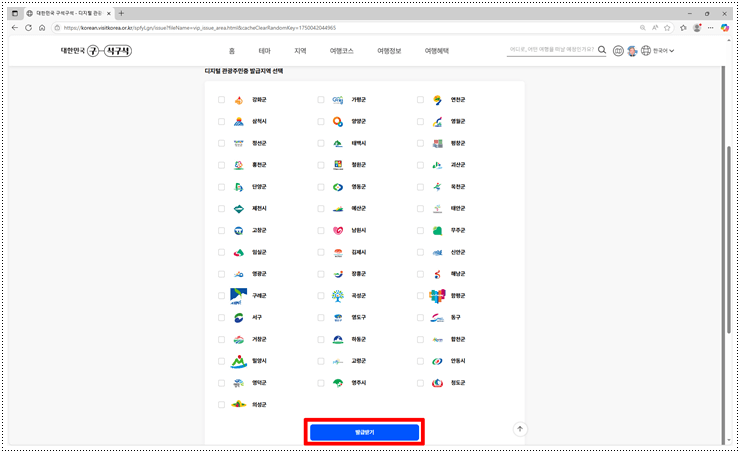The image size is (740, 453).
Task: Click the 서구 region label
Action: point(257,318)
